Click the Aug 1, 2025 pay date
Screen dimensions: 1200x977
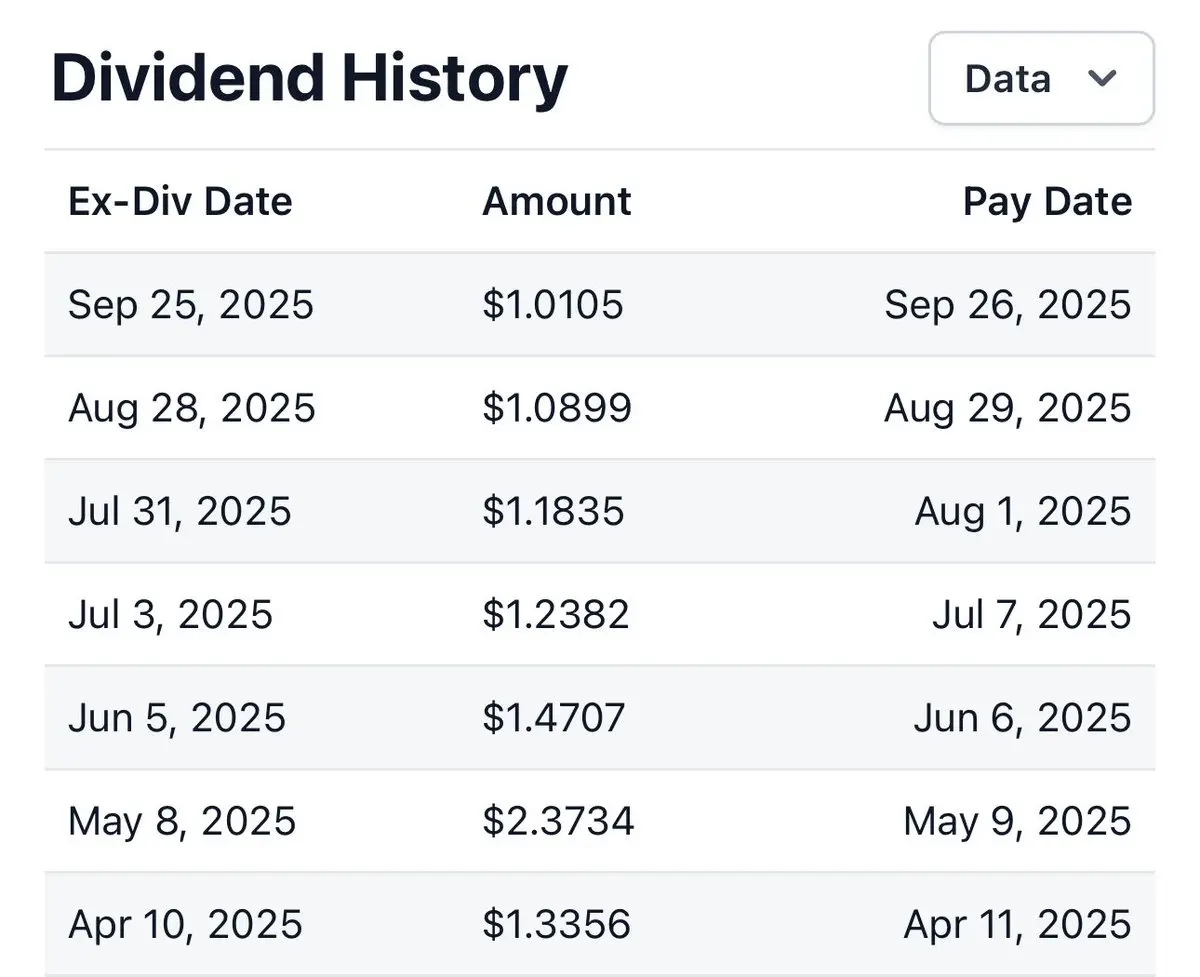pos(1023,512)
